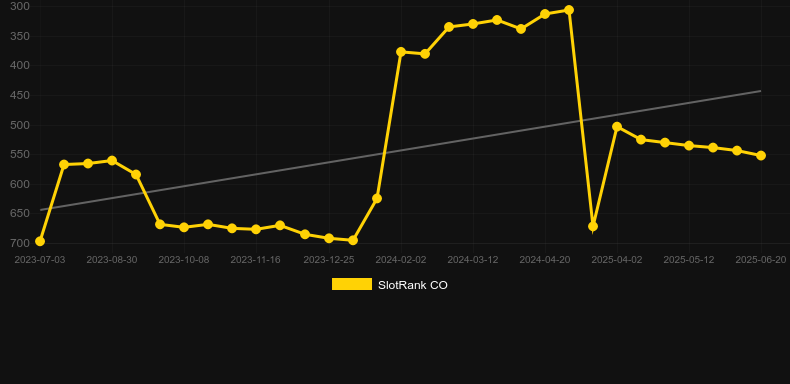The image size is (790, 384).
Task: Click the 600 value on the rank axis
Action: pos(20,184)
